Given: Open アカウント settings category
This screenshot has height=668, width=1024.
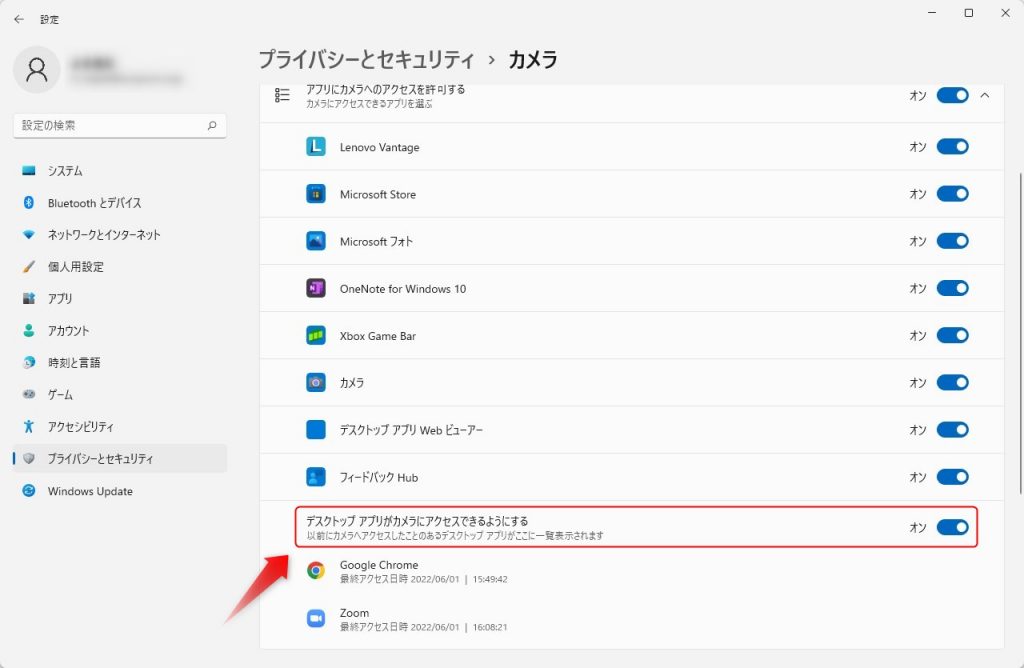Looking at the screenshot, I should pos(120,330).
